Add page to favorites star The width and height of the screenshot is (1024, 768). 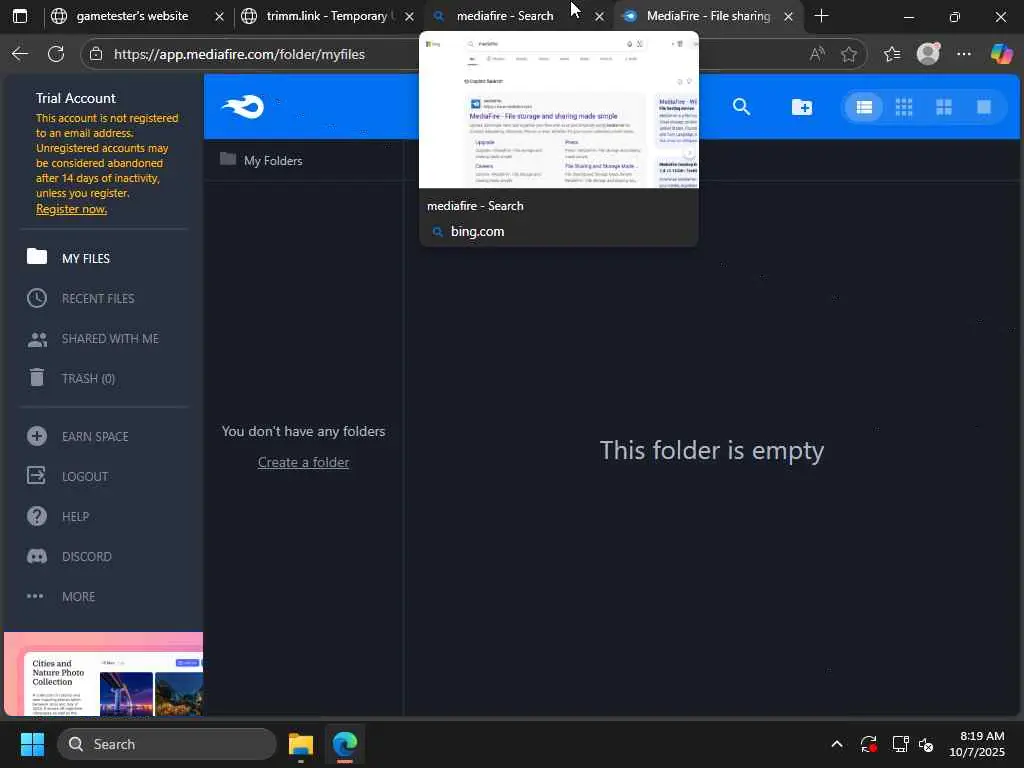tap(849, 54)
